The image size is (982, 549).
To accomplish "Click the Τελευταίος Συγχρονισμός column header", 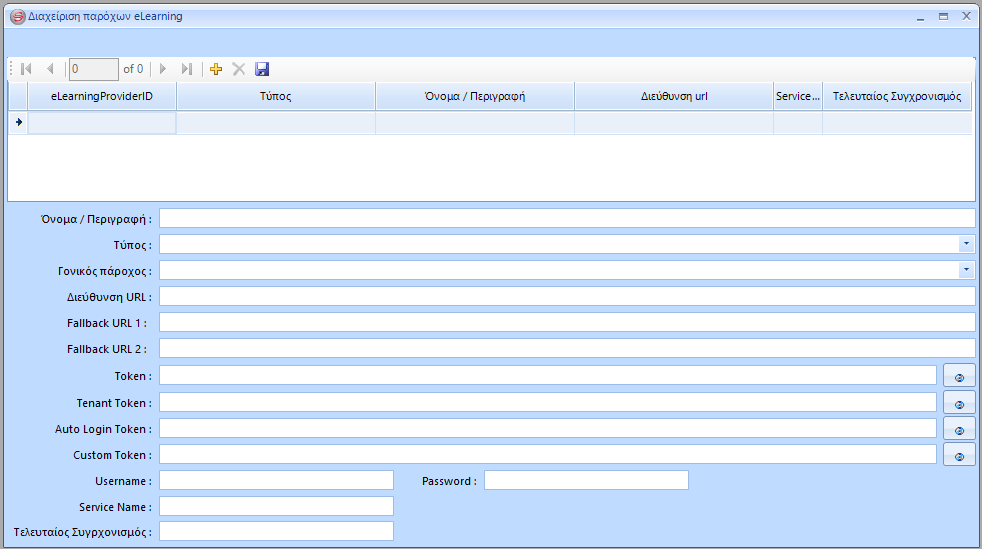I will [x=896, y=96].
